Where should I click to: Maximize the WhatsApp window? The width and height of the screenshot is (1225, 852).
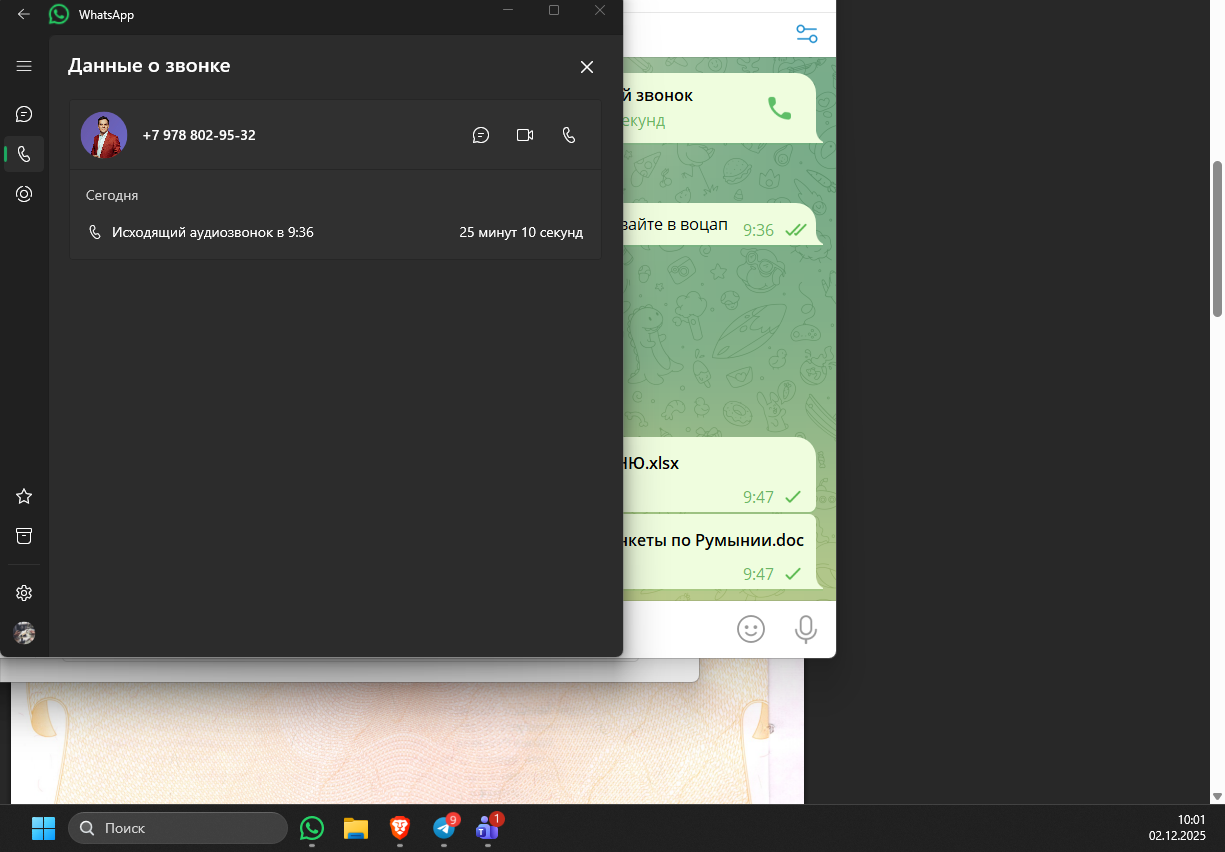(554, 10)
